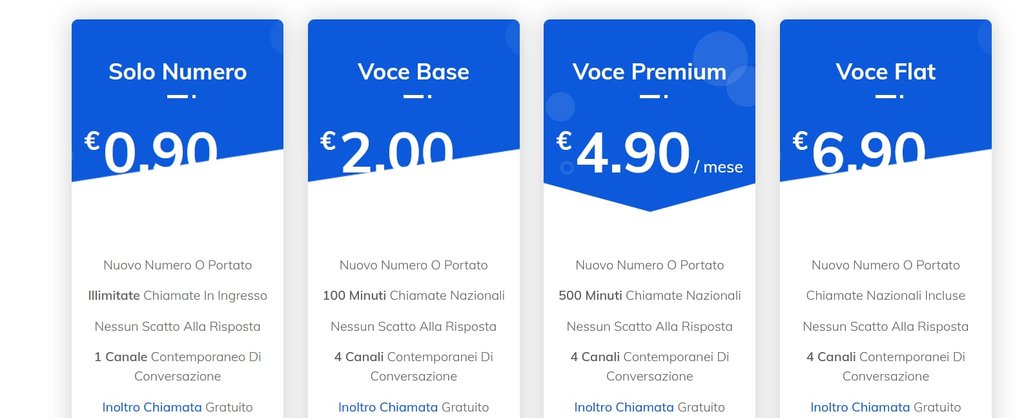Click the Solo Numero plan title

point(177,72)
